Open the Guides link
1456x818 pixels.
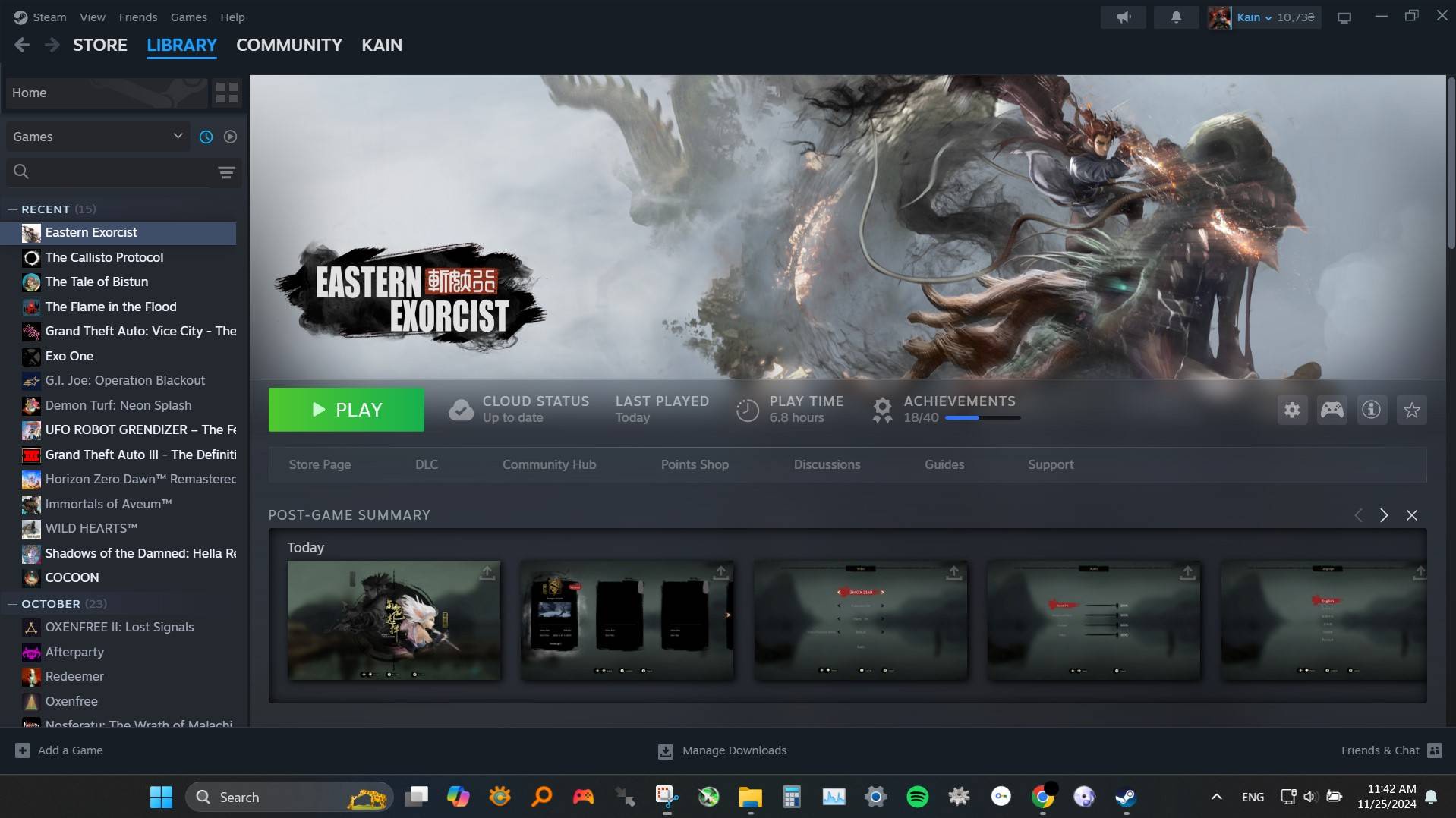(x=944, y=464)
